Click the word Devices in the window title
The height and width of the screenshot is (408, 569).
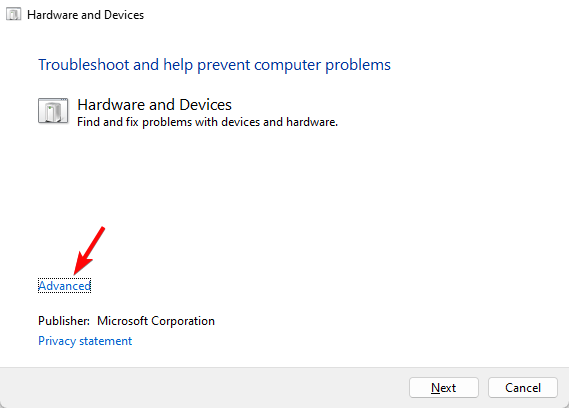click(x=124, y=15)
